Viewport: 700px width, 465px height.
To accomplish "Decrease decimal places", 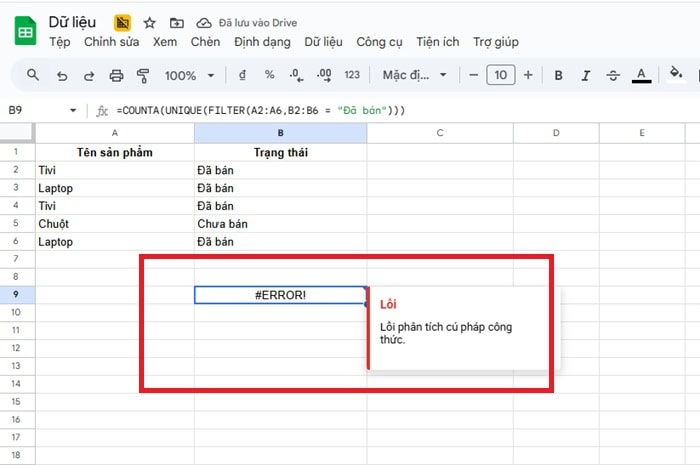I will point(296,75).
